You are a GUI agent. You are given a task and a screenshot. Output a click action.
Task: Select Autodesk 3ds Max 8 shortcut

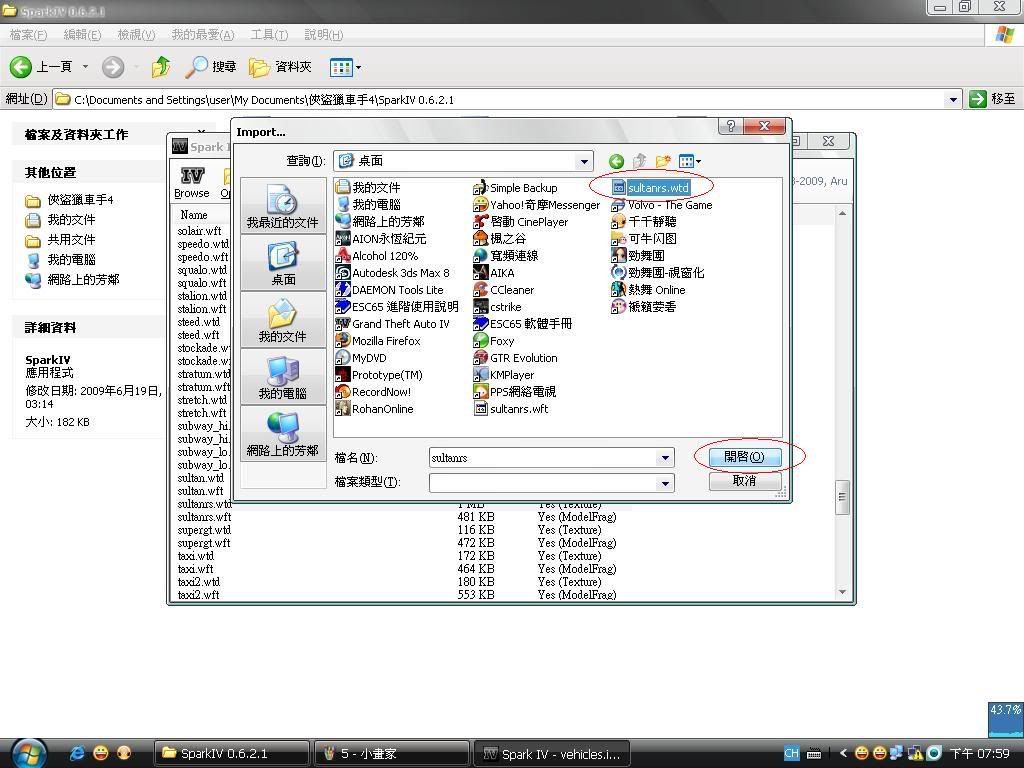[400, 273]
